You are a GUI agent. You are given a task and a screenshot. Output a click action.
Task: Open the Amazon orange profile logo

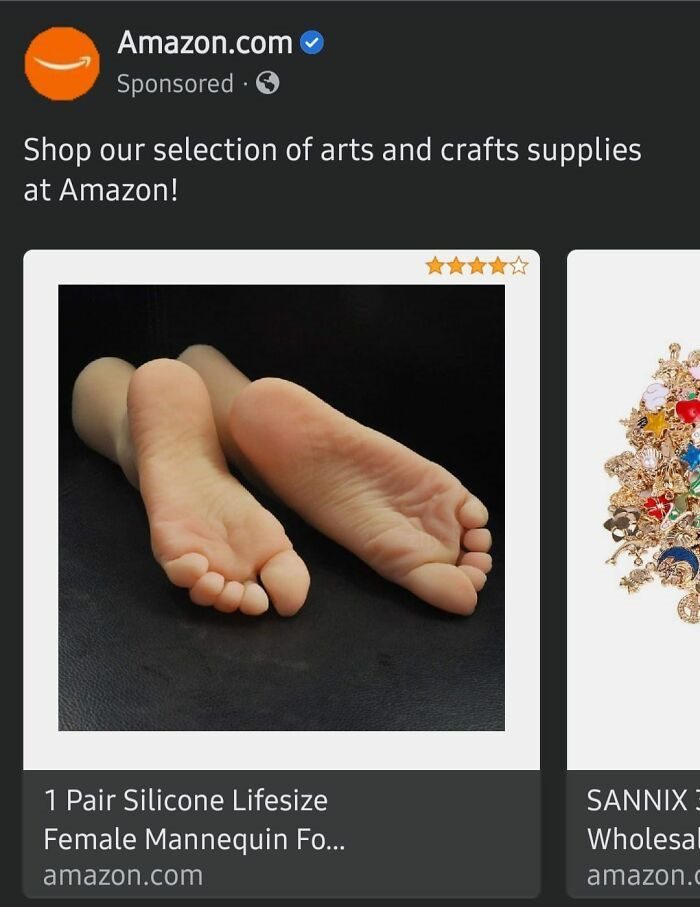point(62,63)
